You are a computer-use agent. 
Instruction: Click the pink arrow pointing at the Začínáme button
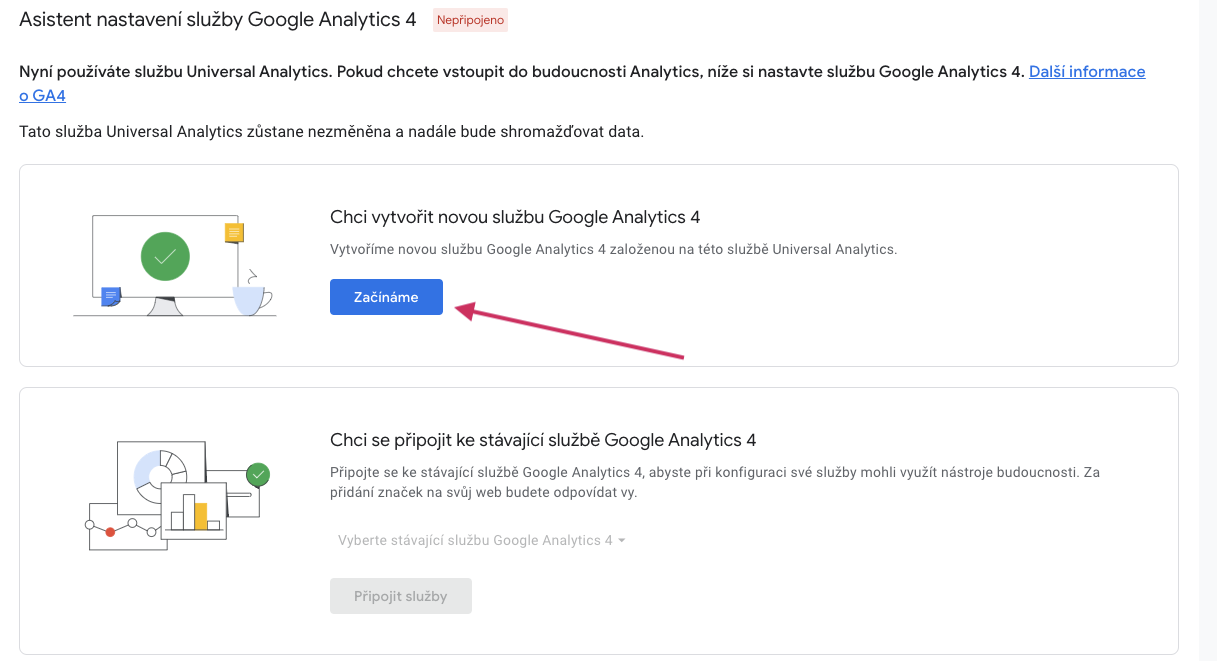pyautogui.click(x=569, y=331)
